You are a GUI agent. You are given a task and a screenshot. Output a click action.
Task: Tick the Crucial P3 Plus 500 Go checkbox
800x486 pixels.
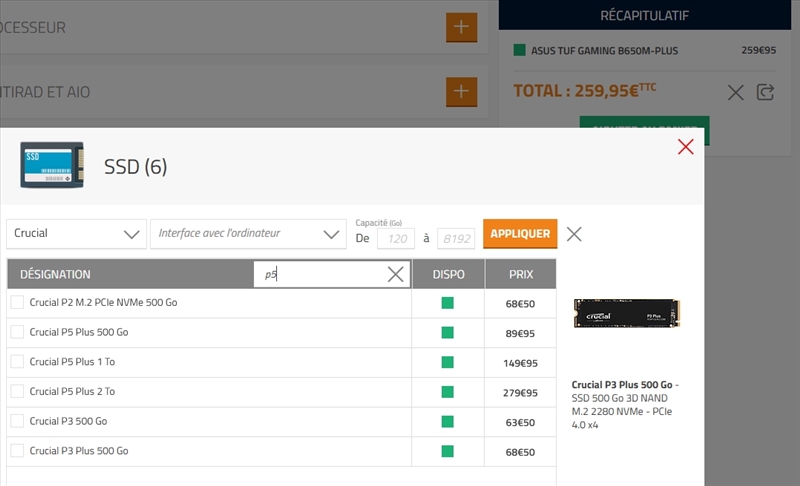pos(17,451)
